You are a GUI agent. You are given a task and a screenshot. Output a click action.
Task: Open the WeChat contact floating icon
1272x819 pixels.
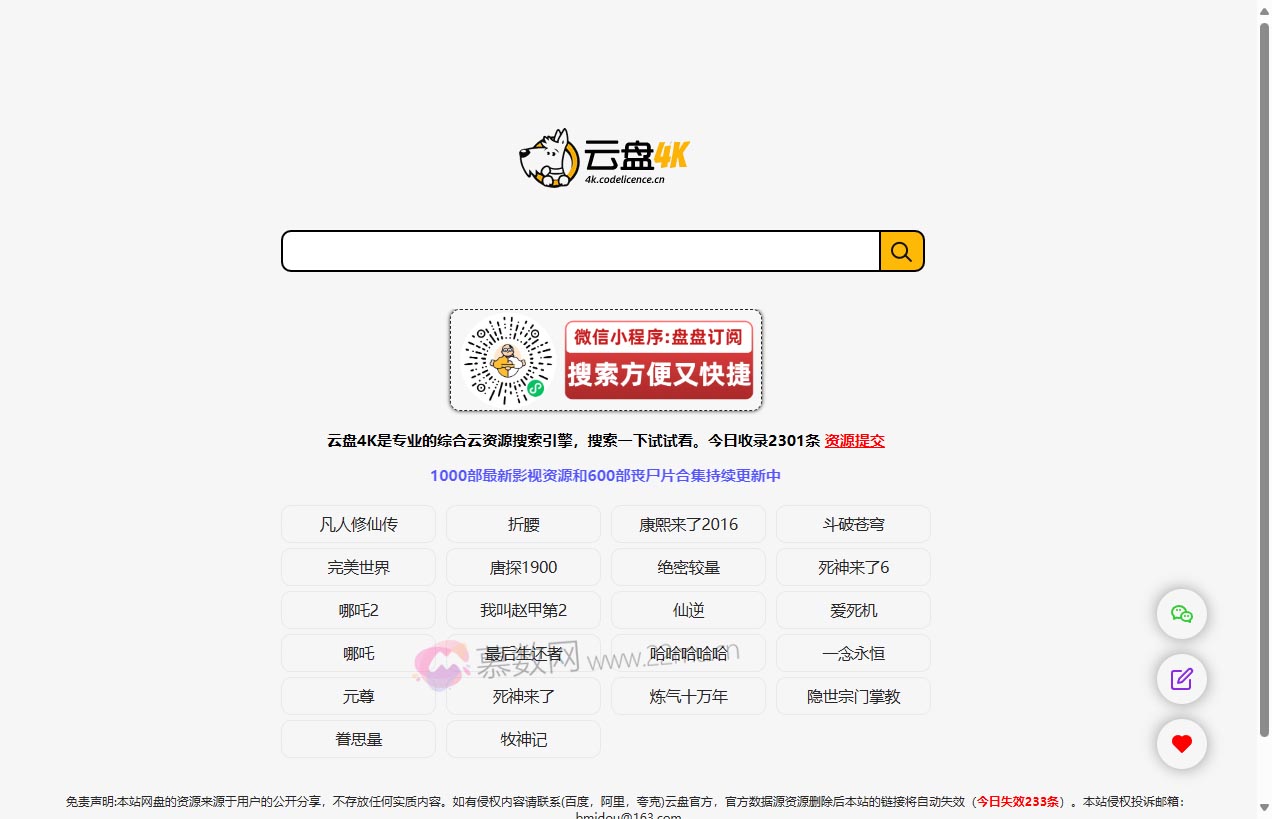coord(1181,614)
